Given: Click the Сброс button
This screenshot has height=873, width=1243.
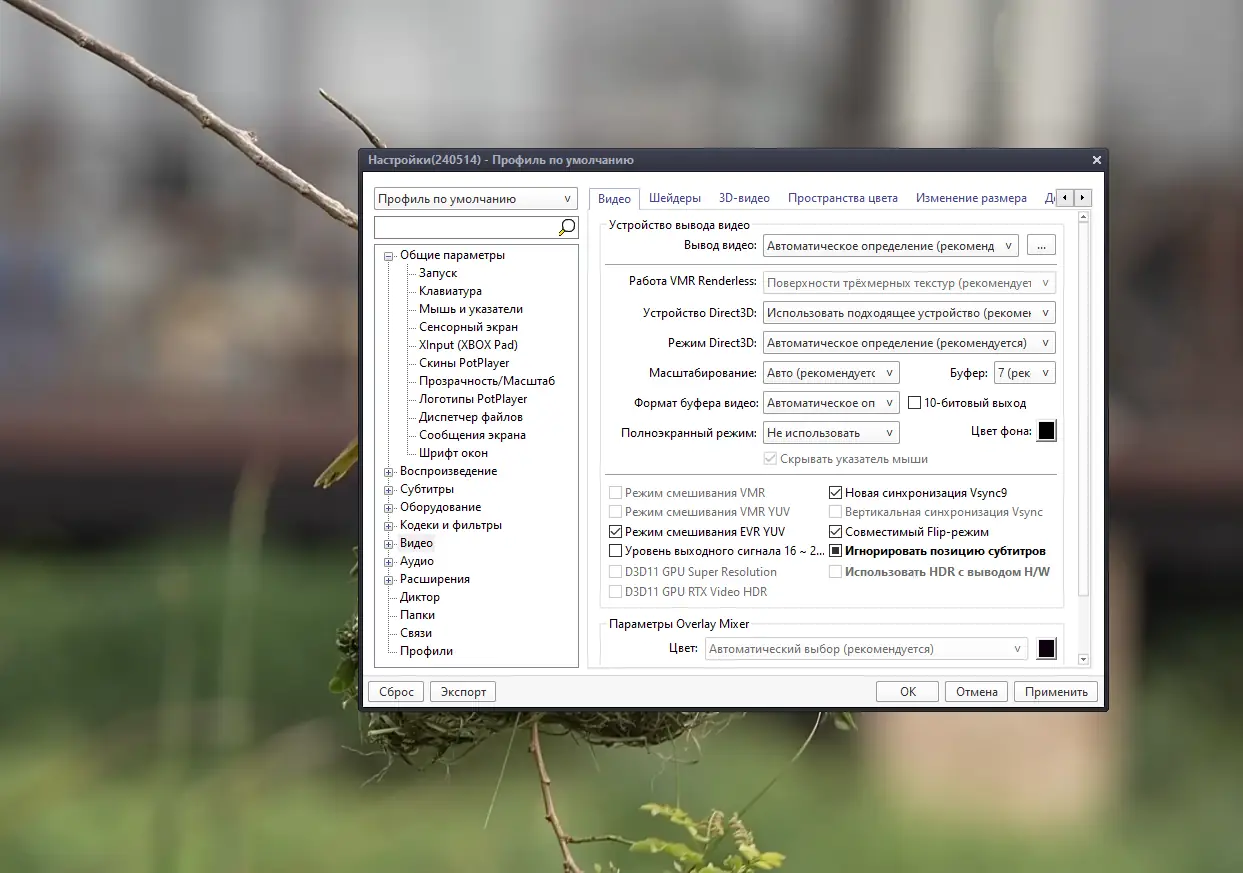Looking at the screenshot, I should pyautogui.click(x=397, y=692).
